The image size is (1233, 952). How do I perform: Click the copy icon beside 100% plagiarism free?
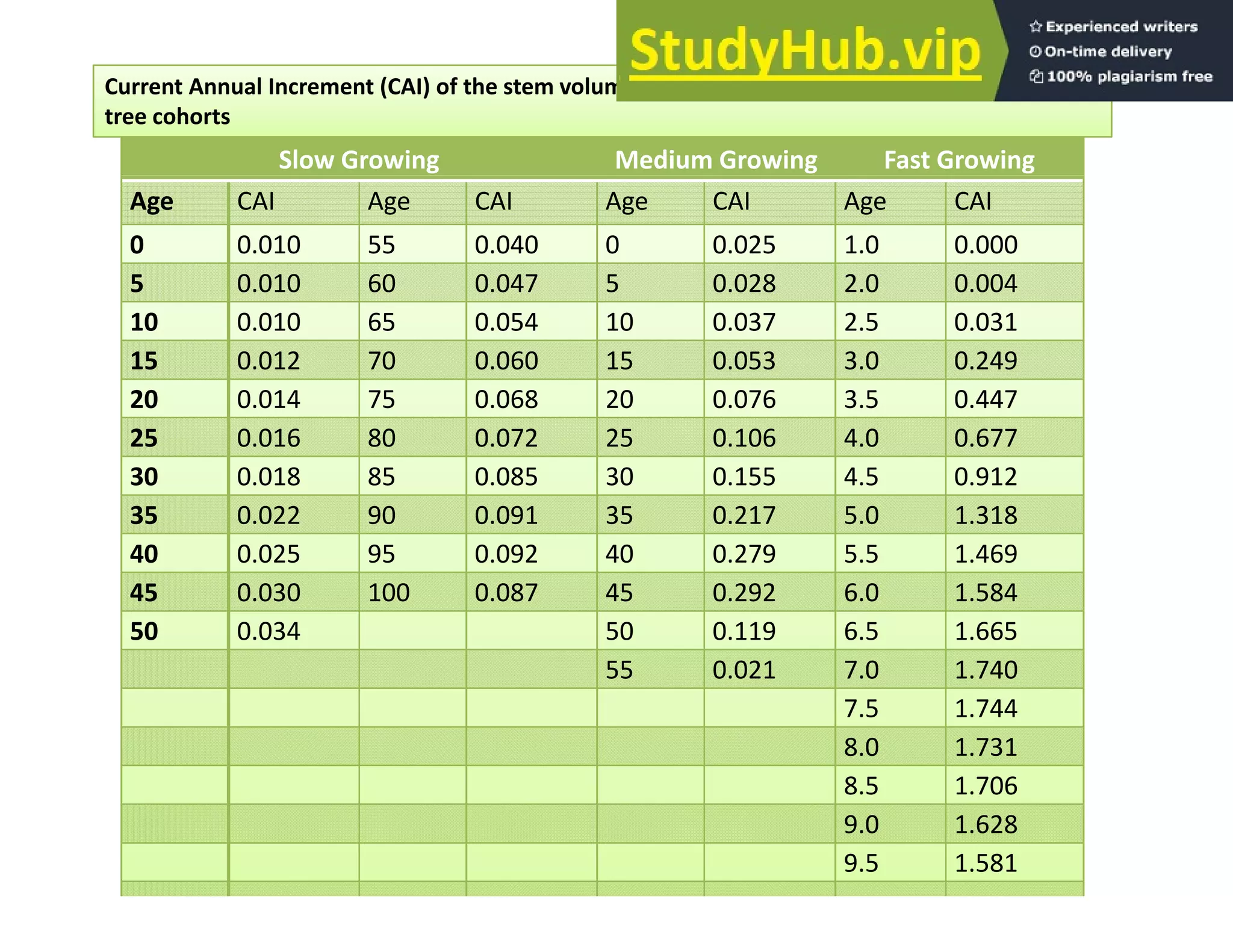tap(1036, 76)
